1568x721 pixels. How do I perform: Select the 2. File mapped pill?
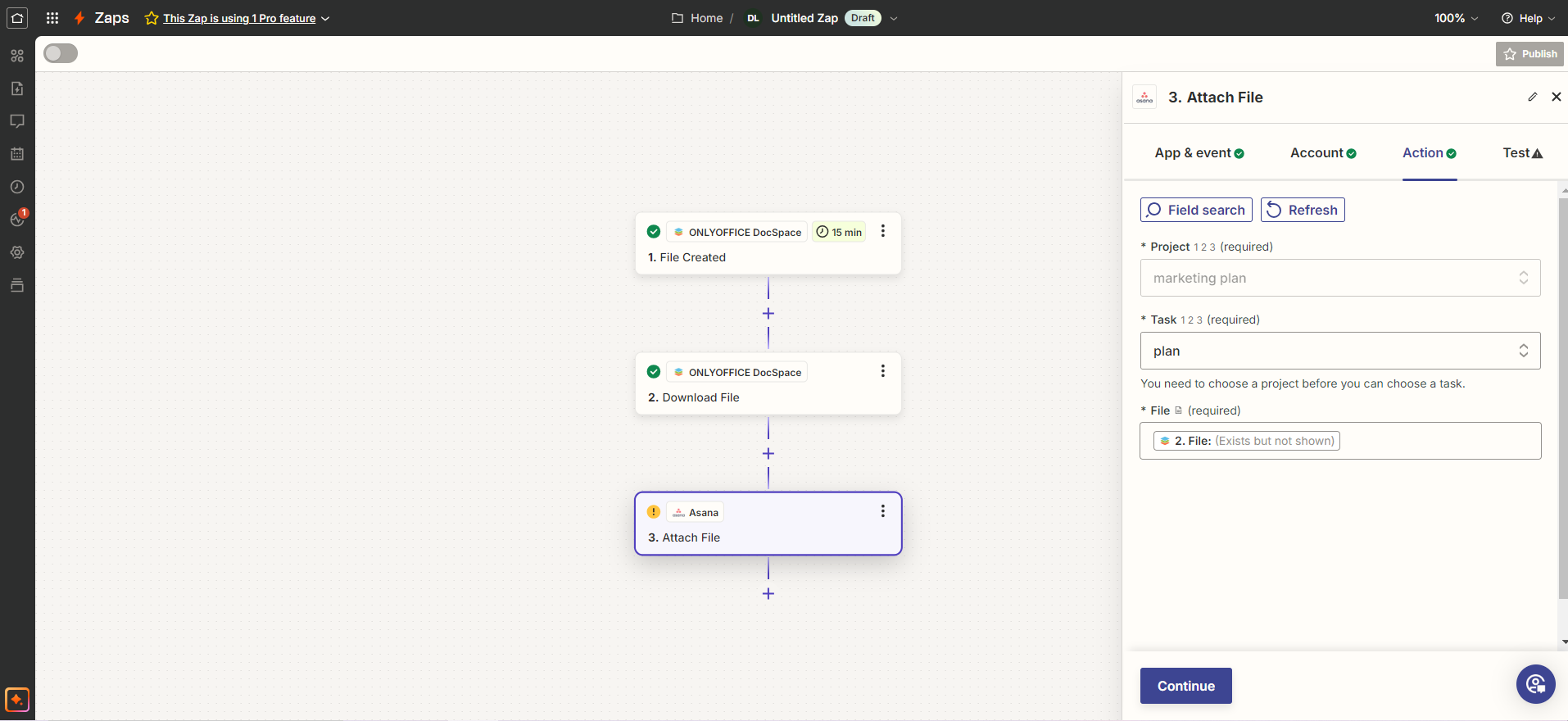pos(1246,441)
